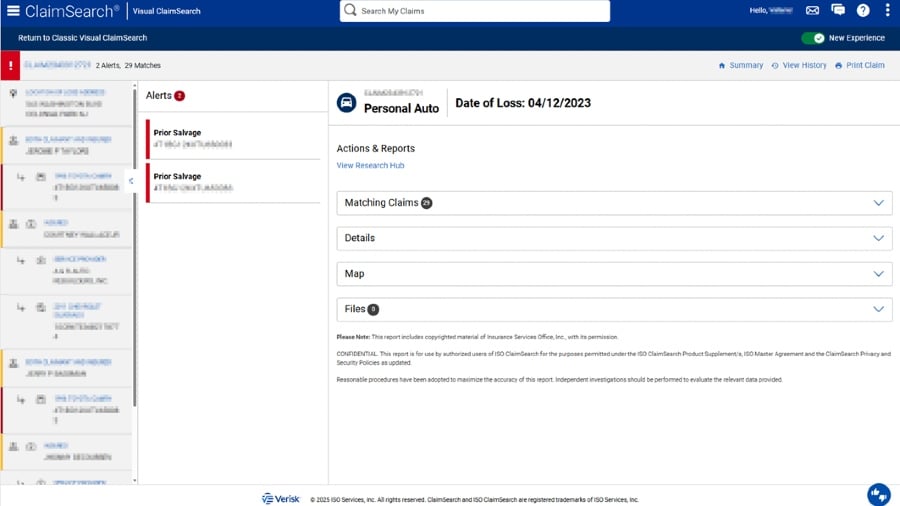Select the Service Provider sidebar entry
The height and width of the screenshot is (506, 900).
pyautogui.click(x=67, y=270)
